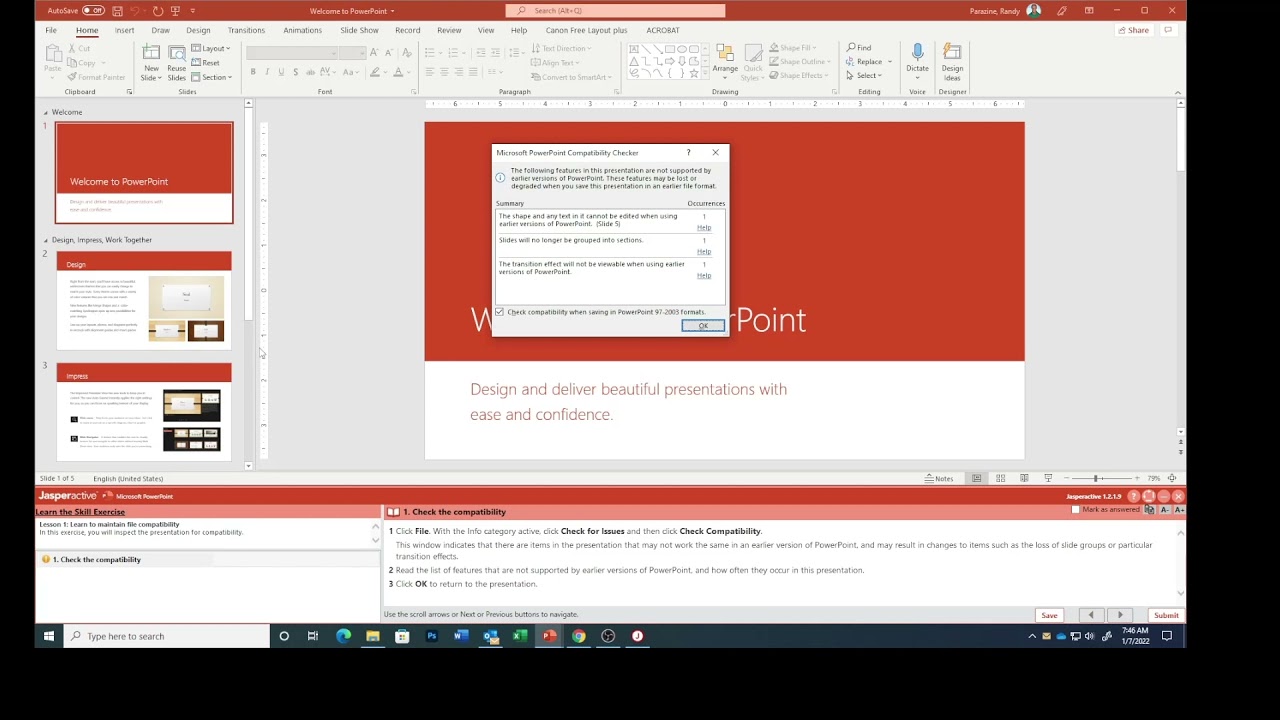Open Customize Quick Access Toolbar dropdown
Screen dimensions: 1280x720
point(192,11)
